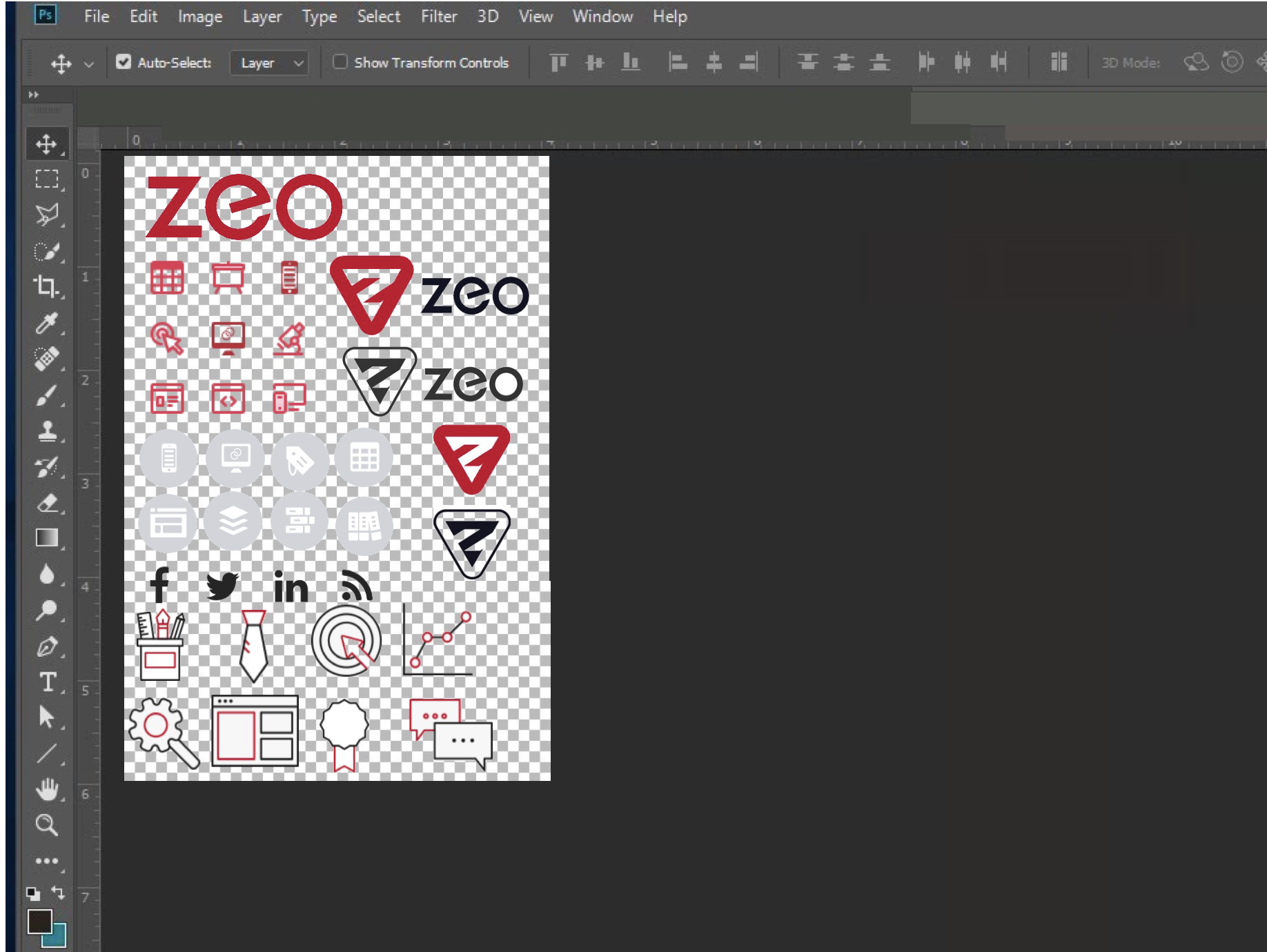Viewport: 1267px width, 952px height.
Task: Swap foreground and background colors
Action: click(x=59, y=893)
